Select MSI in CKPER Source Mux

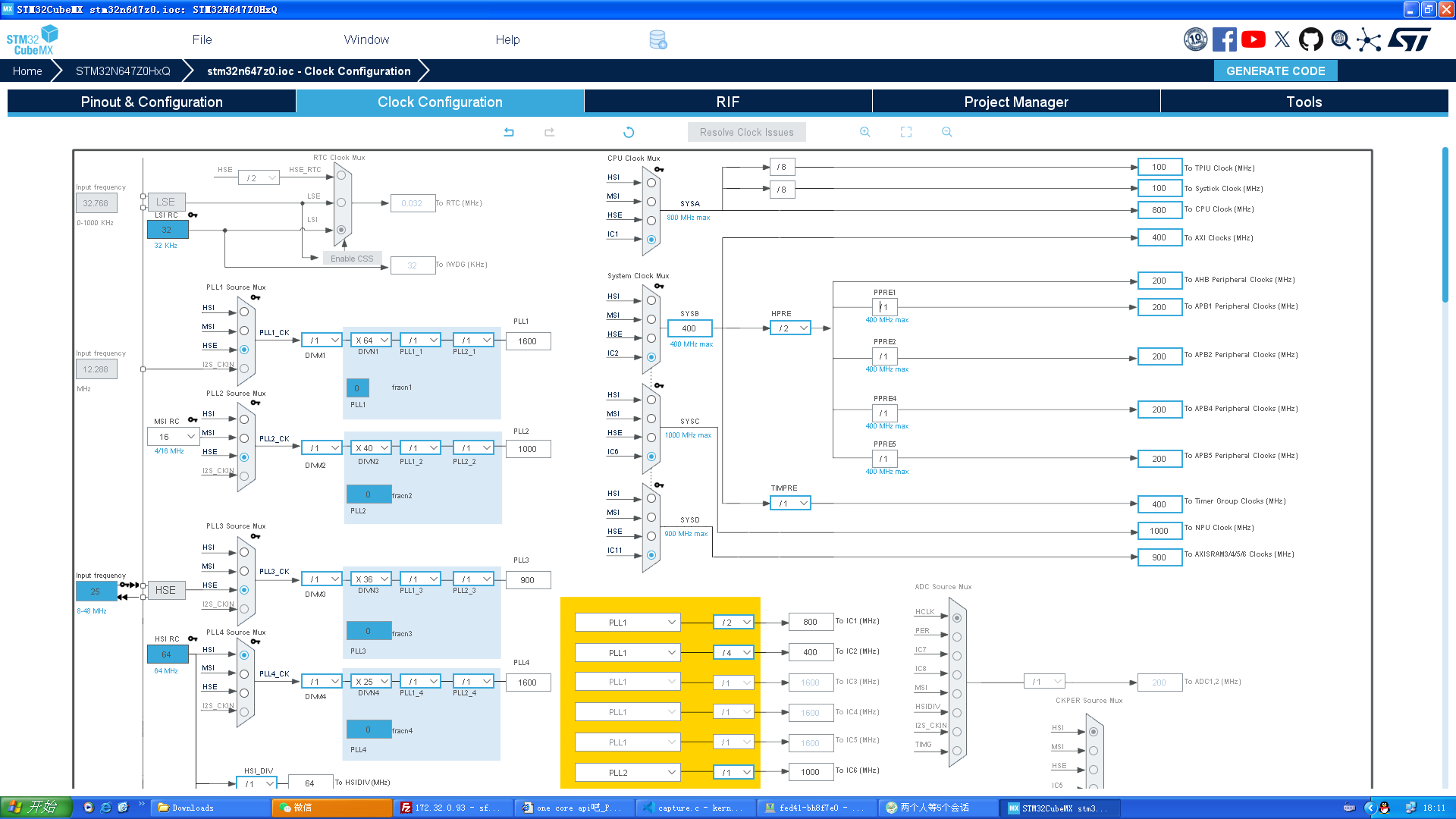click(x=1094, y=751)
